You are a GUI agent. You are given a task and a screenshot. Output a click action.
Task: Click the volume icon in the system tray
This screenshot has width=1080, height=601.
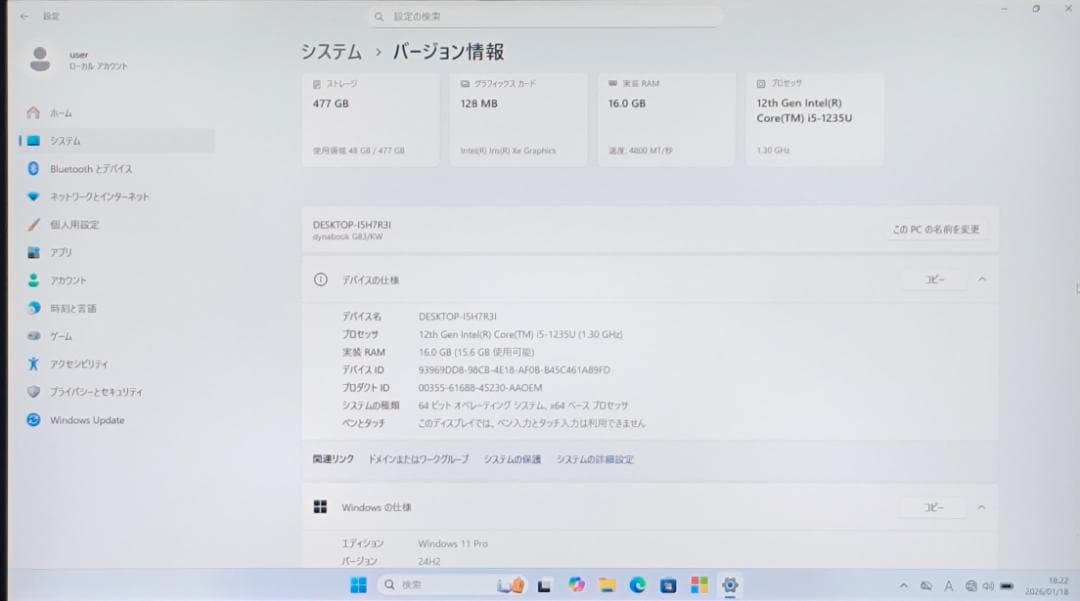[x=989, y=585]
